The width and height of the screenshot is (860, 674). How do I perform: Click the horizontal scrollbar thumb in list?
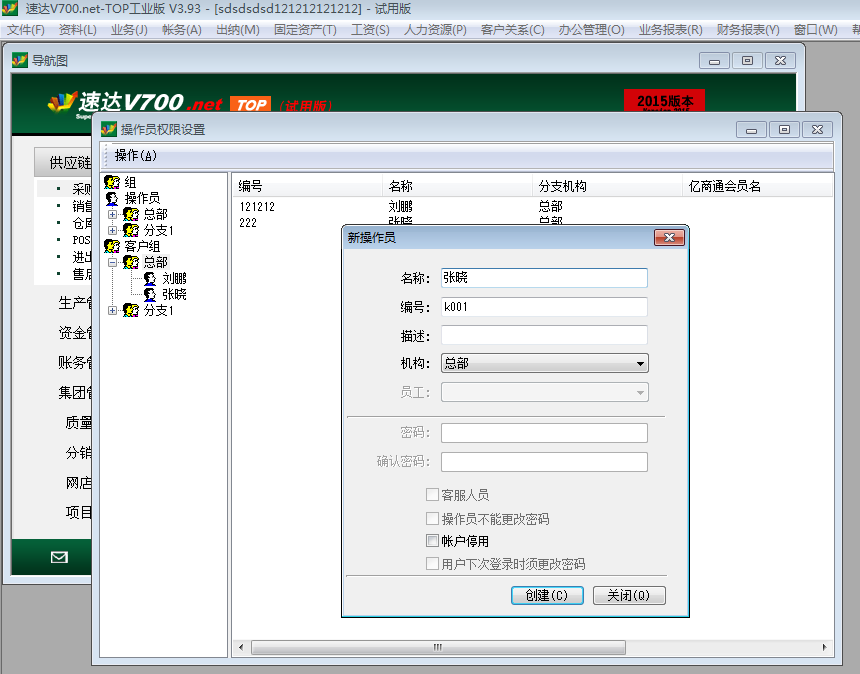tap(438, 647)
